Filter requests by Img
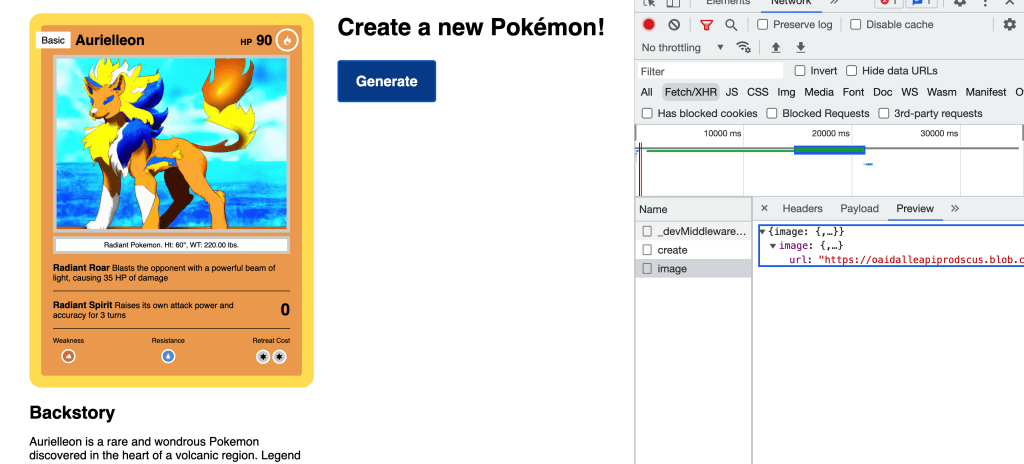This screenshot has height=464, width=1024. (x=786, y=92)
